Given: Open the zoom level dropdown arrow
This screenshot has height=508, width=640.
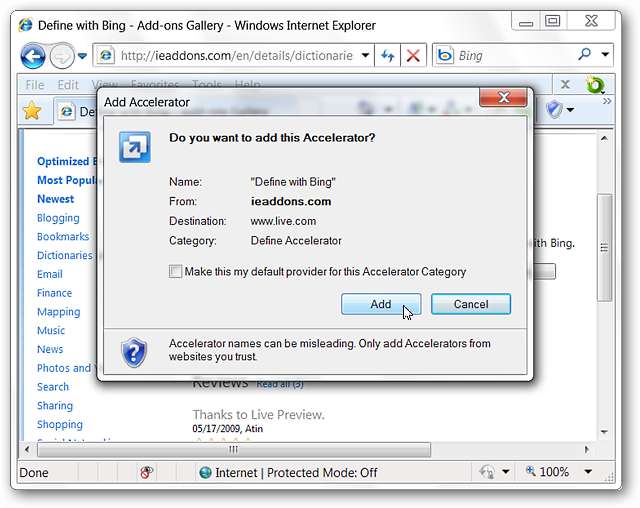Looking at the screenshot, I should [588, 472].
